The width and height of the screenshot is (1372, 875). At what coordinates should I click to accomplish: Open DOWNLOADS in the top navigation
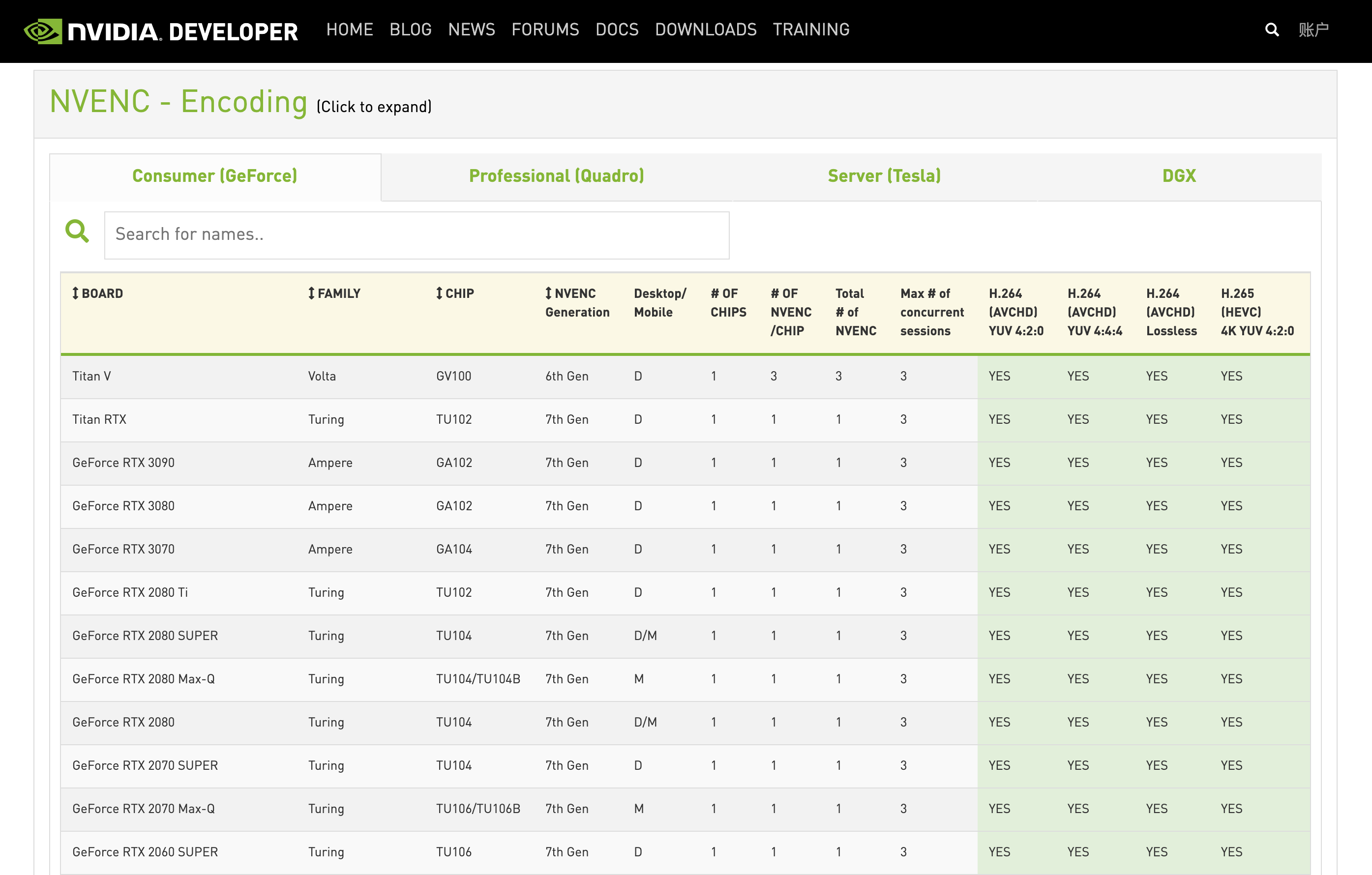coord(705,29)
